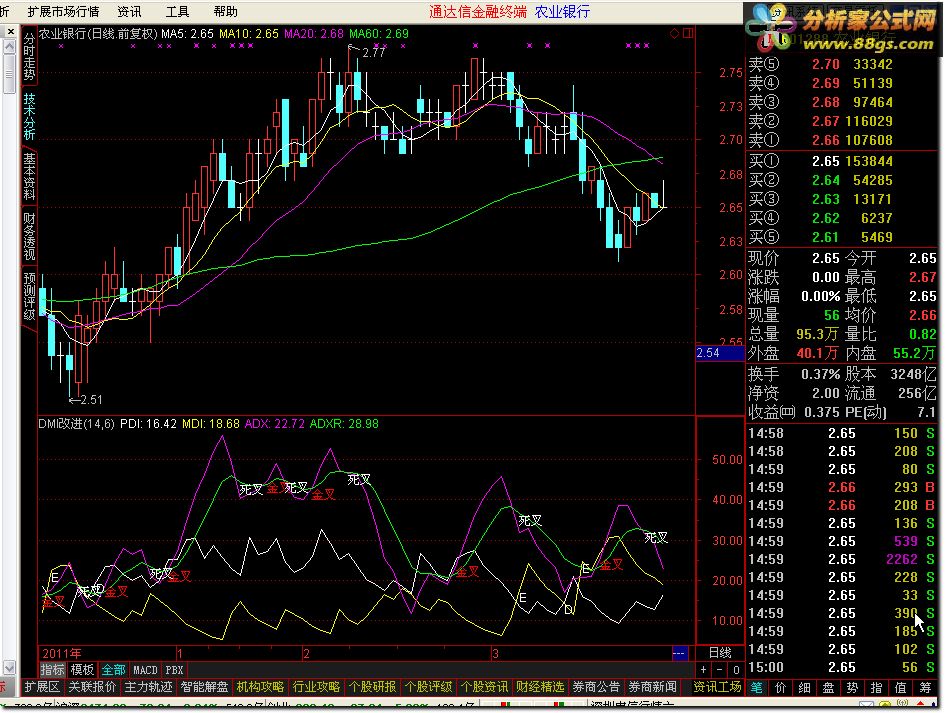This screenshot has height=713, width=945.
Task: Click the 卖⑤ ask row at 2.70
Action: (x=842, y=64)
